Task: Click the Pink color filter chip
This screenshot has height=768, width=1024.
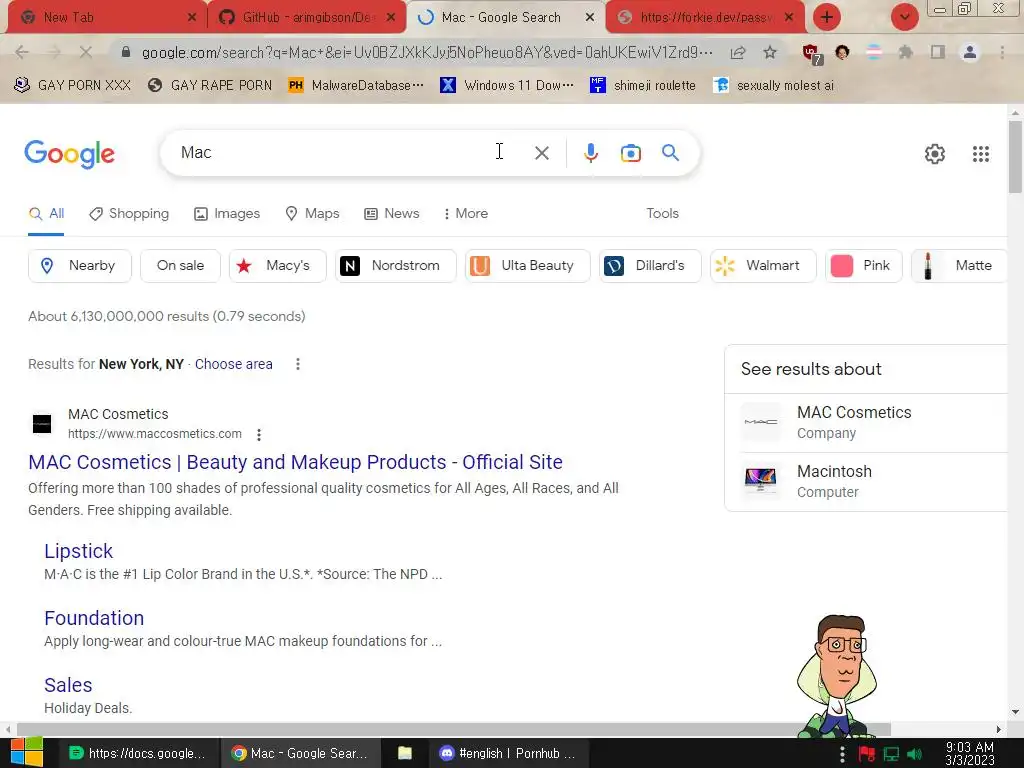Action: (x=863, y=266)
